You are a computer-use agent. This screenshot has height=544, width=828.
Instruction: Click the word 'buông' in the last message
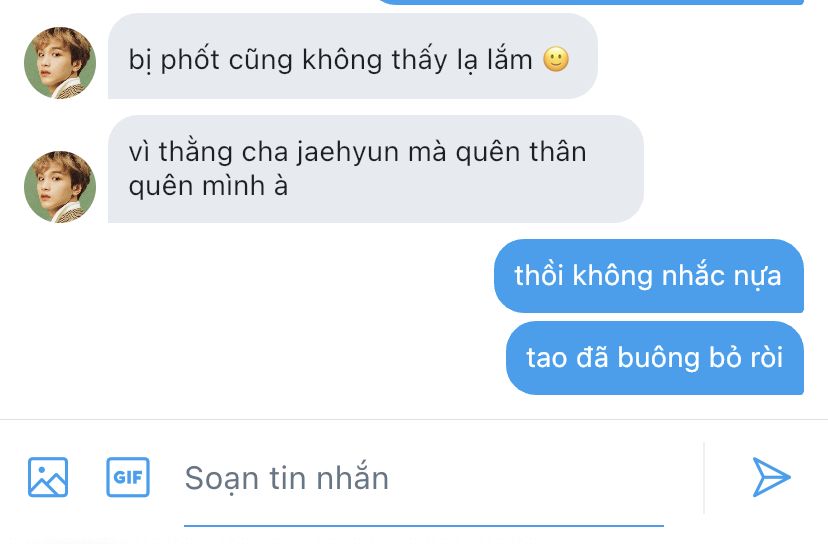[x=659, y=358]
